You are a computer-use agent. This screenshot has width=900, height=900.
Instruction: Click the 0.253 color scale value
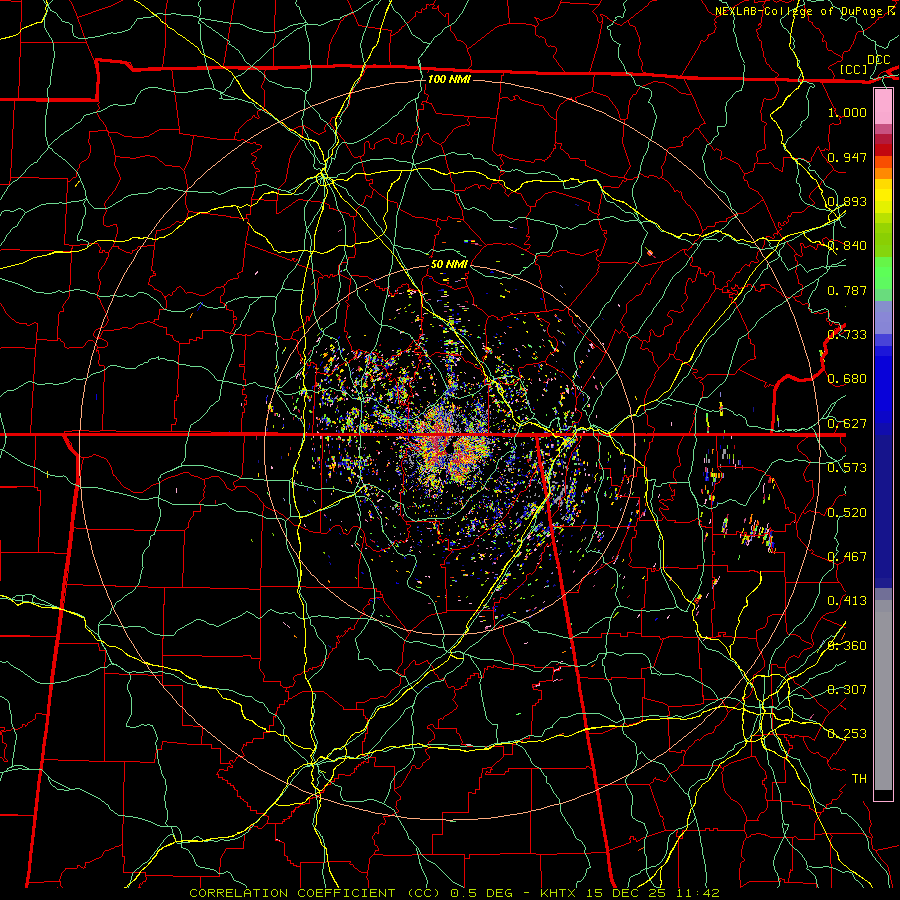tap(847, 734)
